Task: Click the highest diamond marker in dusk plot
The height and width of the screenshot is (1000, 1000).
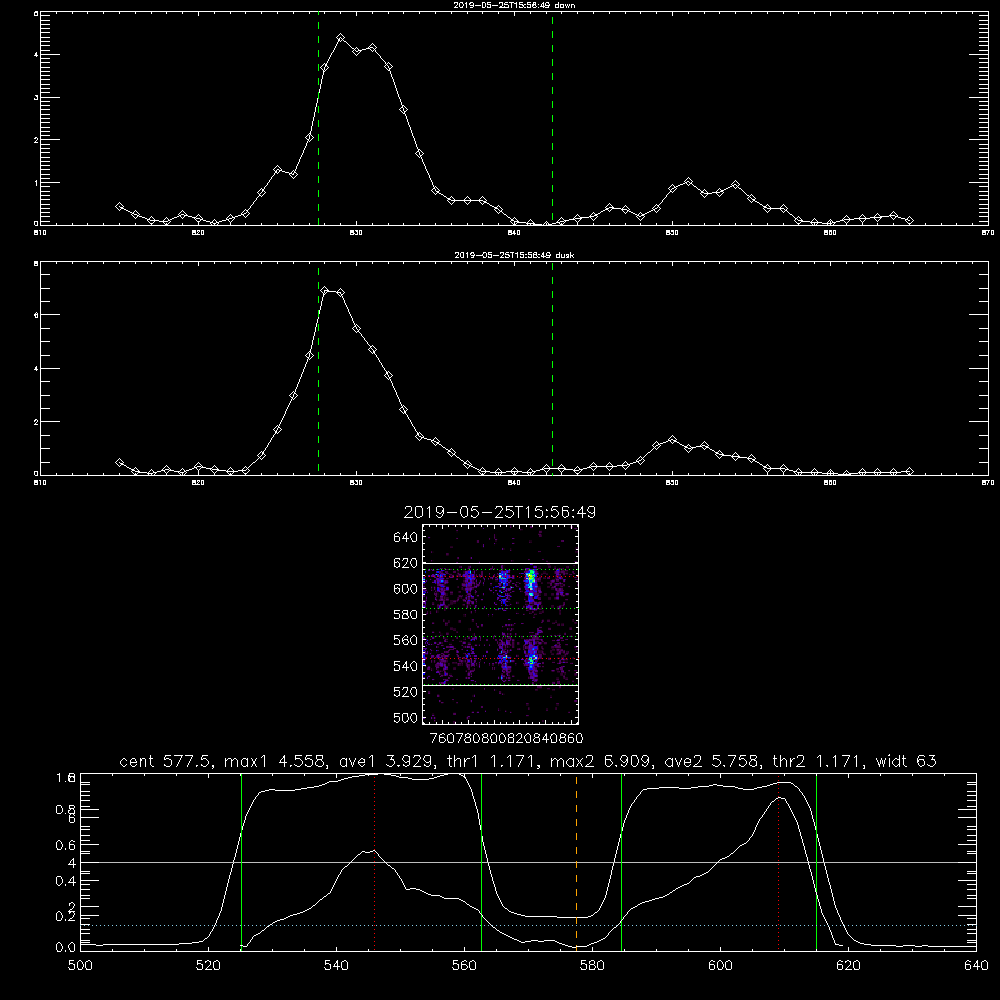Action: tap(325, 291)
